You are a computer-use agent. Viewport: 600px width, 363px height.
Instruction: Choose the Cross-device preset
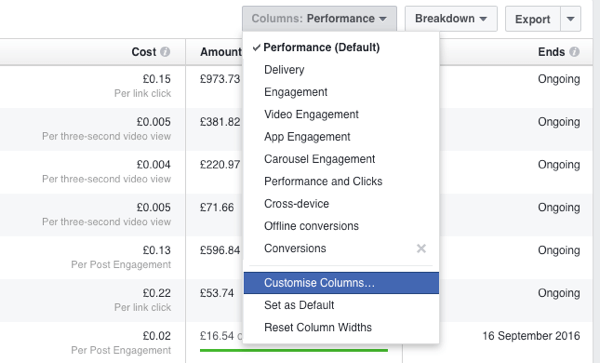click(x=341, y=203)
